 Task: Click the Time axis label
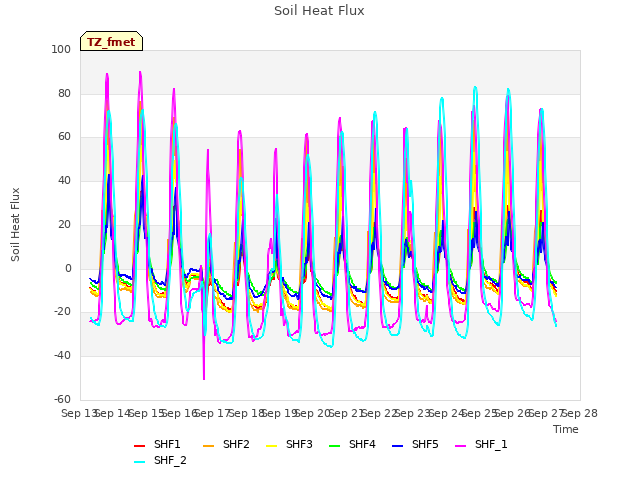pyautogui.click(x=566, y=429)
